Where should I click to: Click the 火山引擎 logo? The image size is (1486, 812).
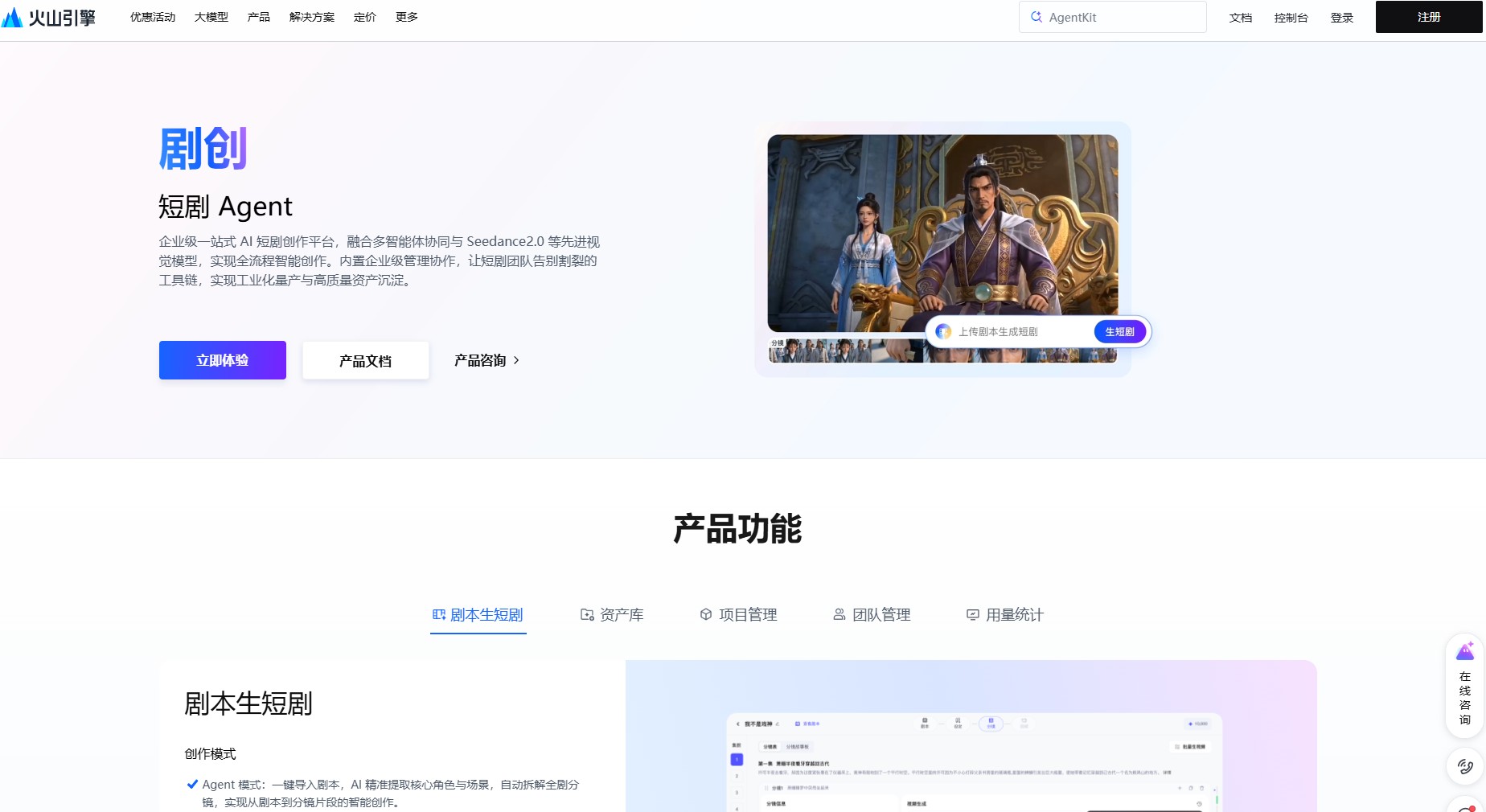[x=48, y=17]
